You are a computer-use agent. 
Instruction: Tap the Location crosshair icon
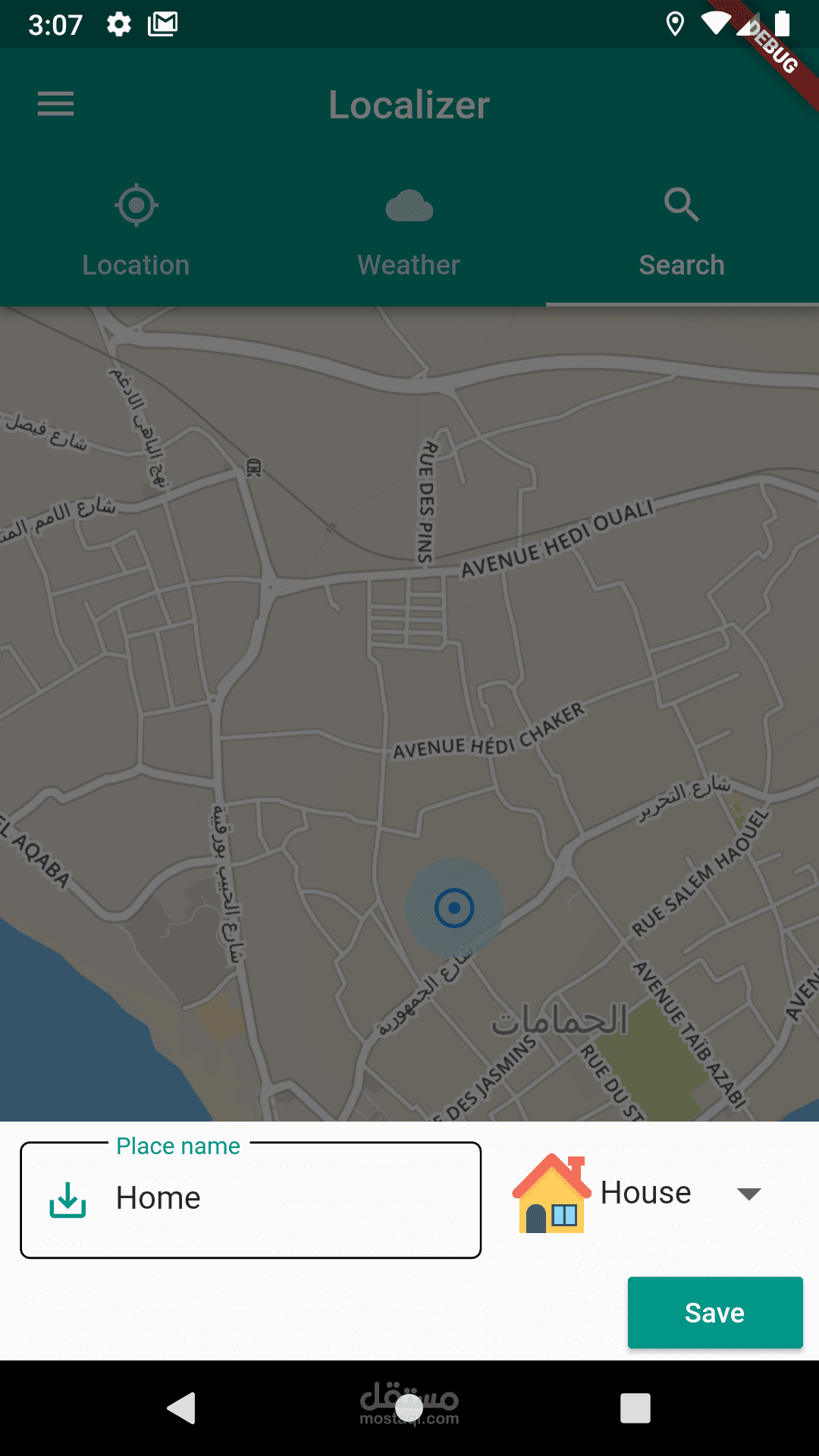click(x=136, y=205)
